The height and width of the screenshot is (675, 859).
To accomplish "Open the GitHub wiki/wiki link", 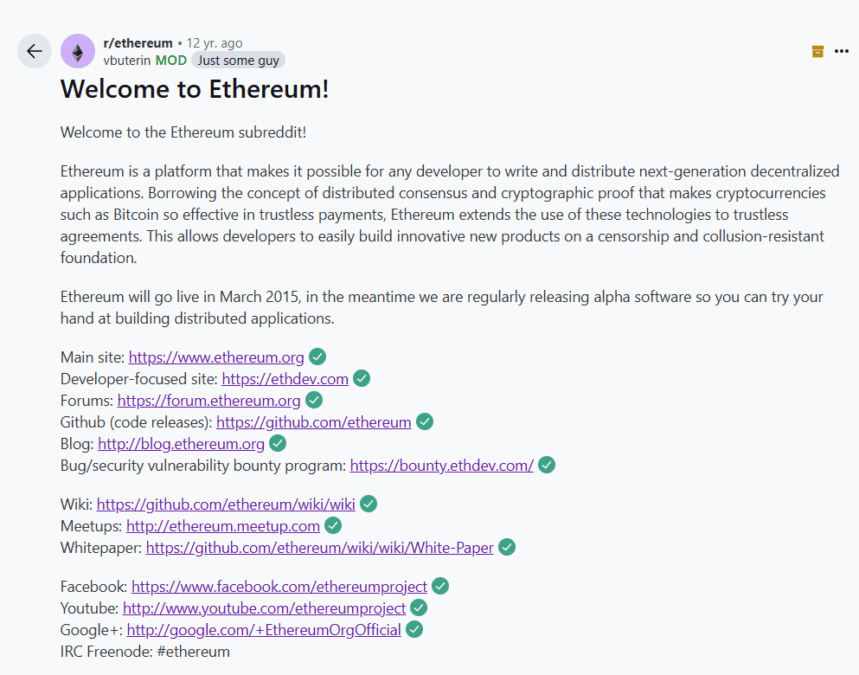I will [x=226, y=504].
